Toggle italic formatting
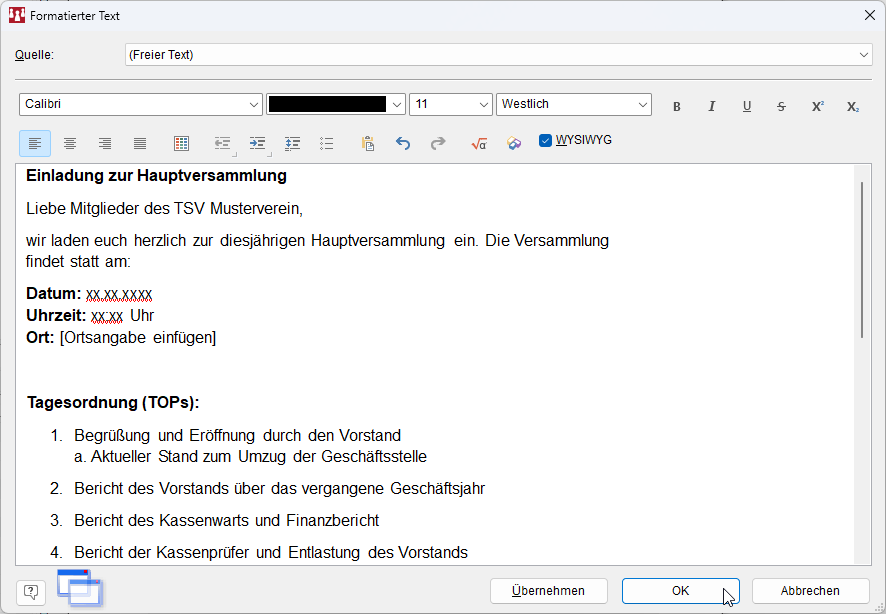This screenshot has height=614, width=886. coord(712,106)
